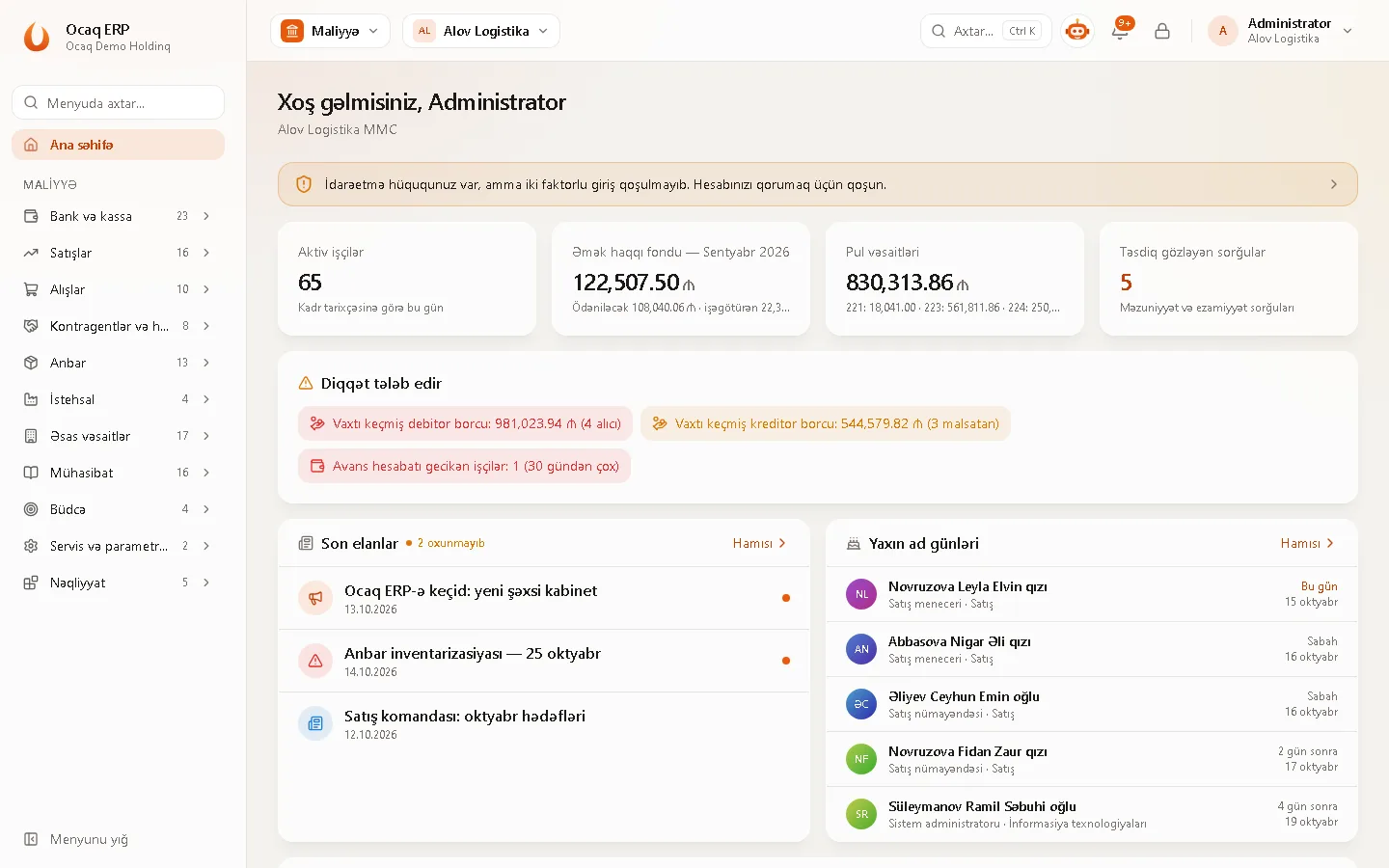
Task: Click the shield icon in the two-factor banner
Action: pos(304,184)
